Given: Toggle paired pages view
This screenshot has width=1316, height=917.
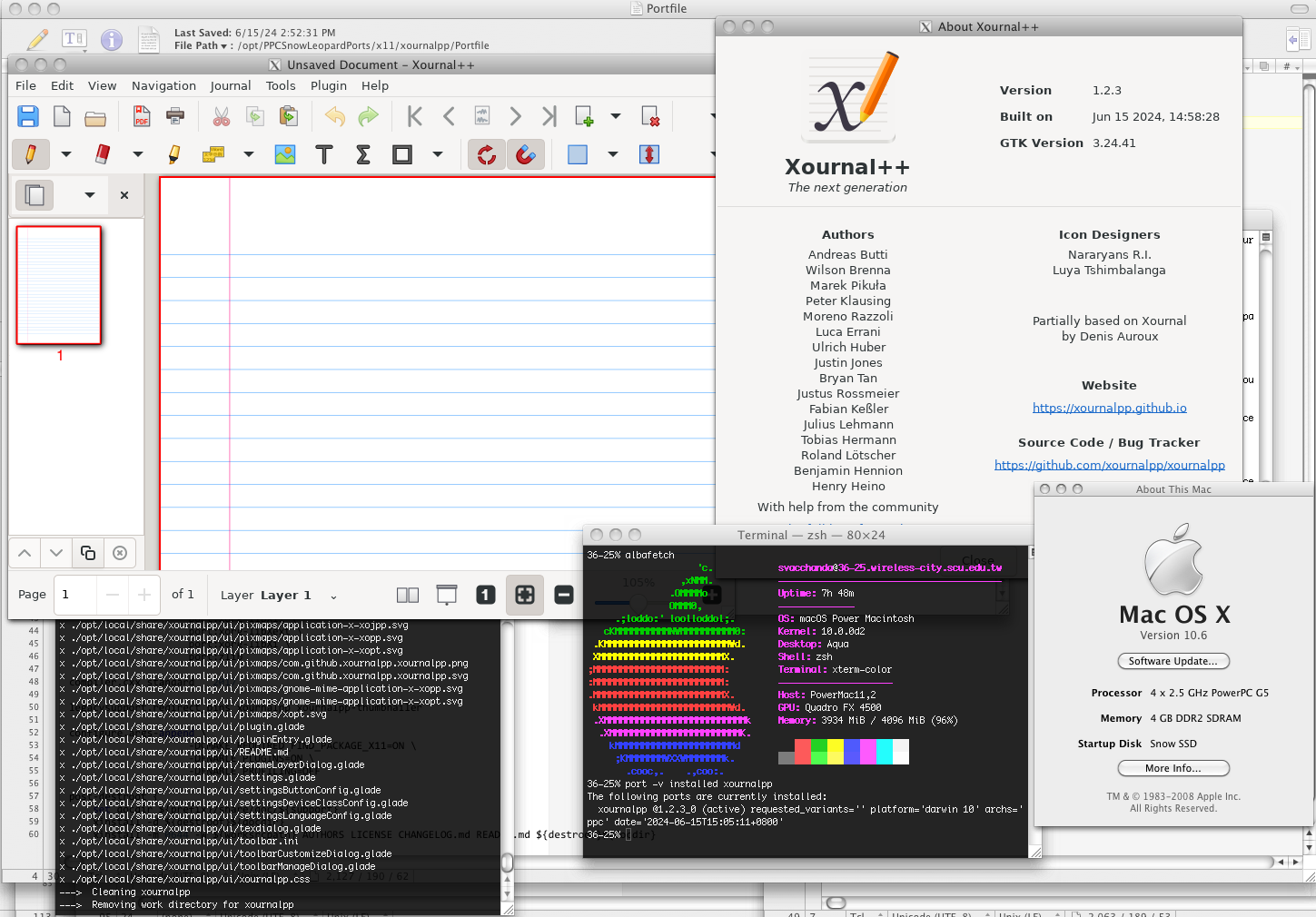Looking at the screenshot, I should [x=408, y=595].
